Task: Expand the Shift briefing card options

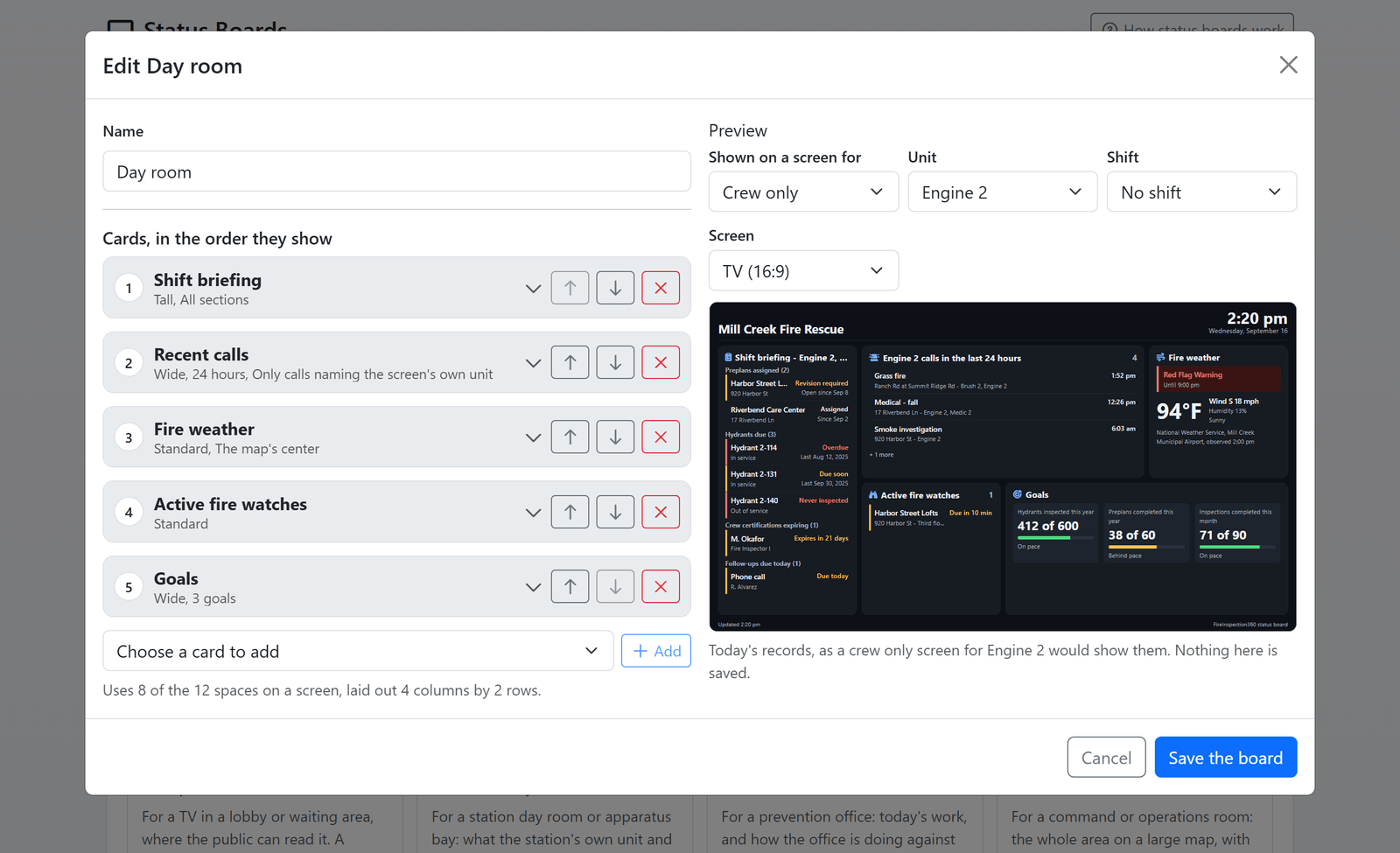Action: click(533, 289)
